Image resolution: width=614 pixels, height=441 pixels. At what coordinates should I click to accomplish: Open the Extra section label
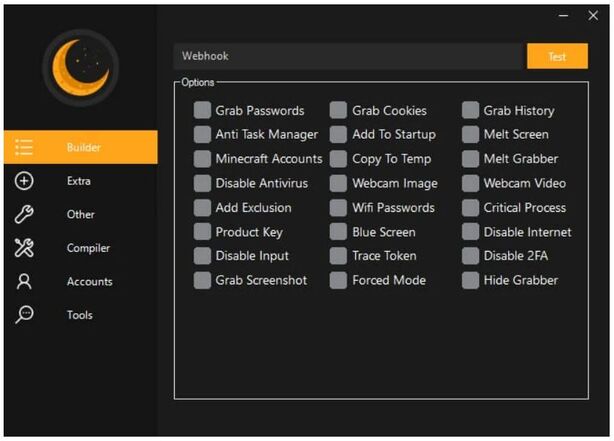[x=79, y=181]
